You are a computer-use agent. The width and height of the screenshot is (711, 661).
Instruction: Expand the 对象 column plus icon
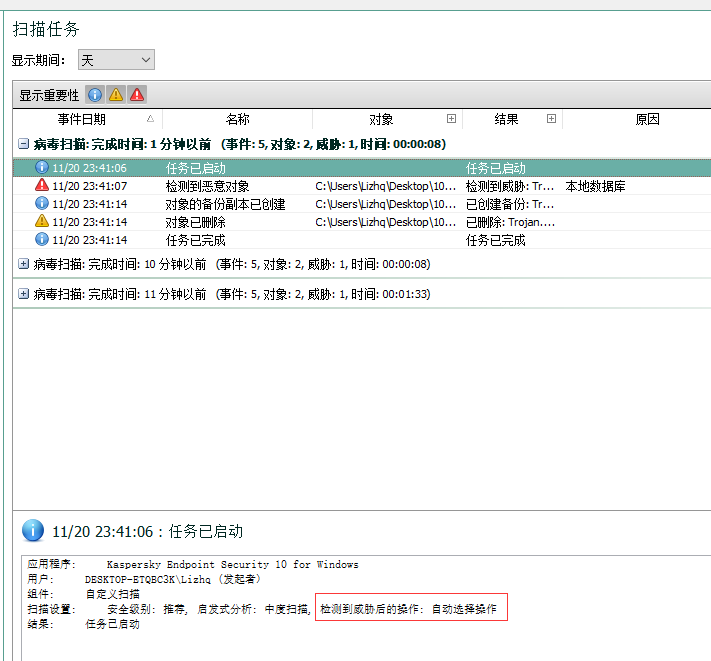pyautogui.click(x=451, y=119)
